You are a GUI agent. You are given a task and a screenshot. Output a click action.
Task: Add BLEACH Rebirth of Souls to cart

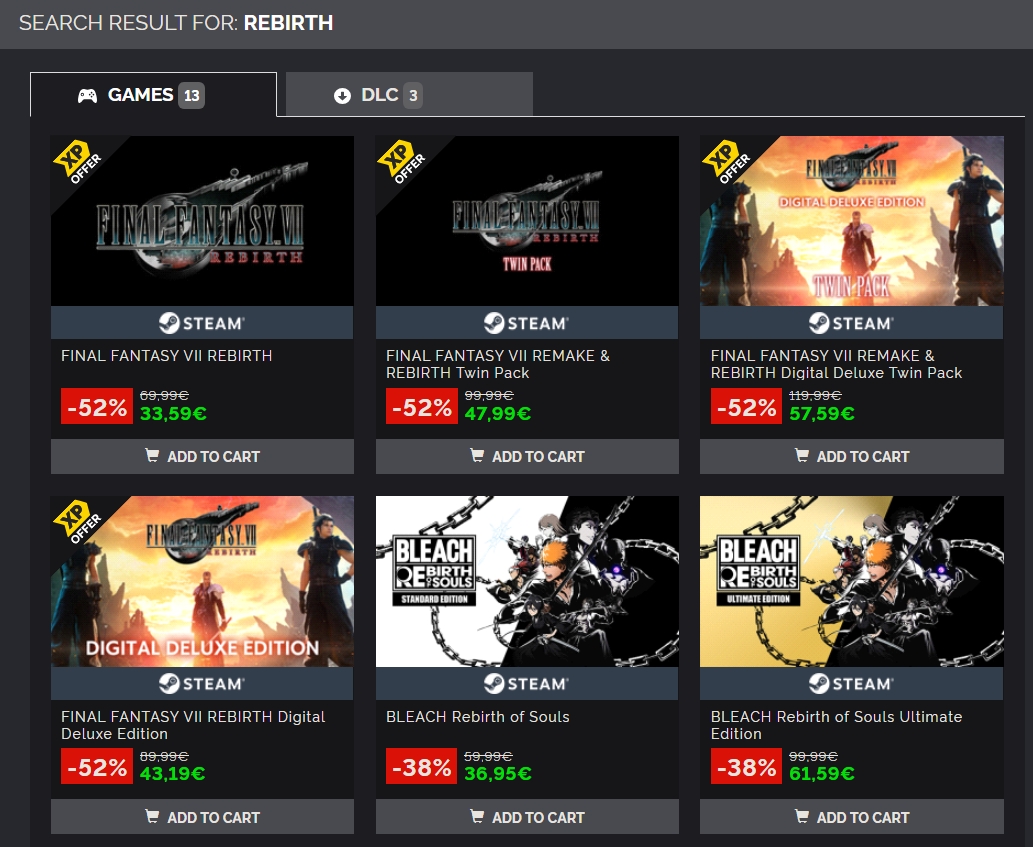[527, 817]
